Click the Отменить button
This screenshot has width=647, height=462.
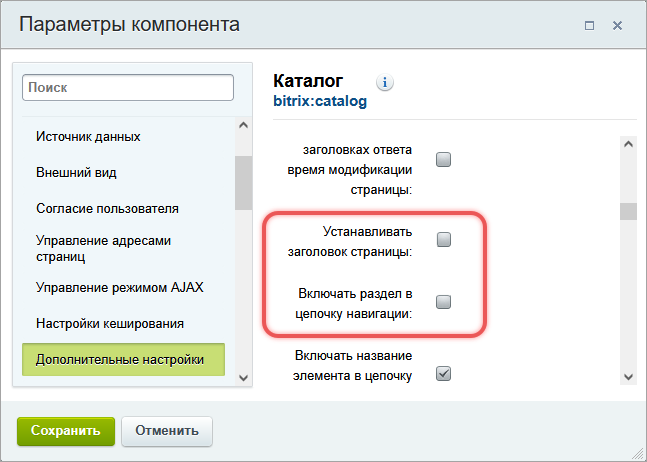pos(167,431)
